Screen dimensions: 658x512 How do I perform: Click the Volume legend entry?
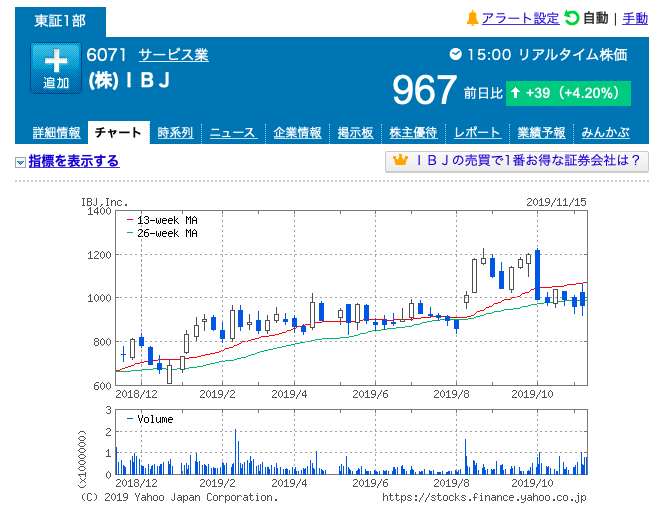(150, 419)
